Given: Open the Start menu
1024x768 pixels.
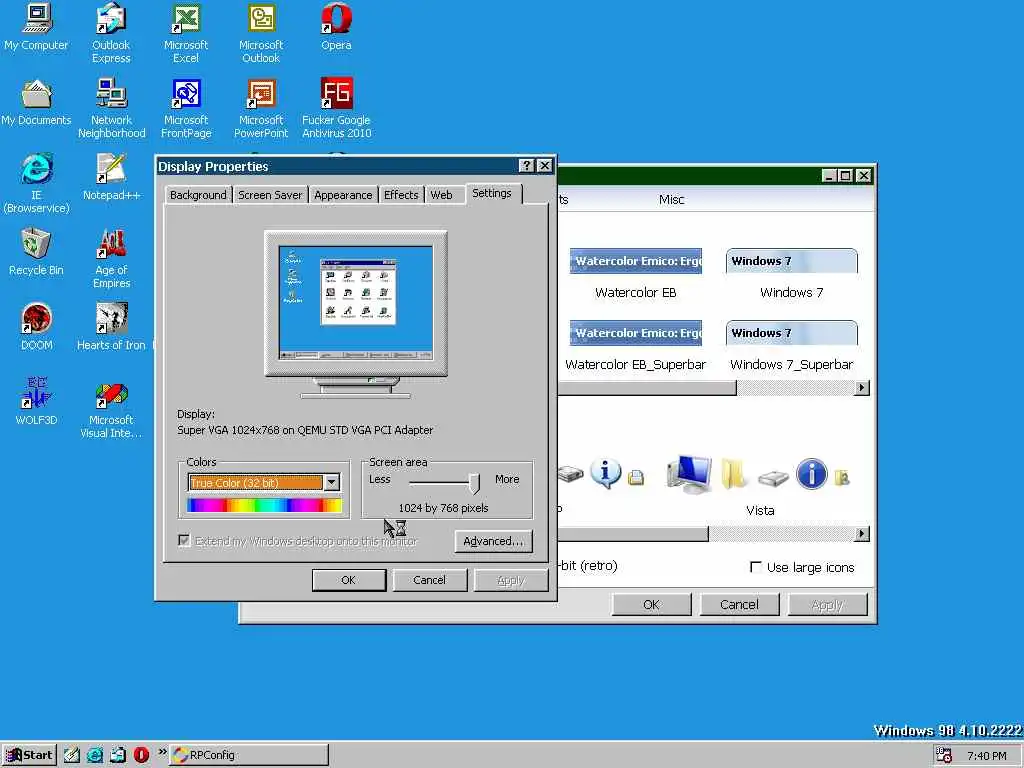Looking at the screenshot, I should [29, 755].
